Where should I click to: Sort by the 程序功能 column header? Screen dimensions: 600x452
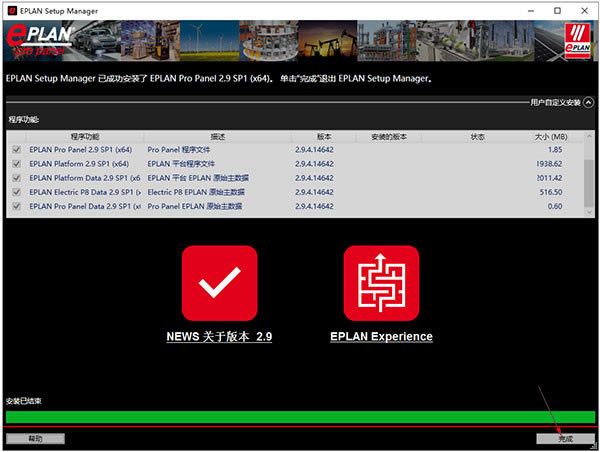[85, 136]
